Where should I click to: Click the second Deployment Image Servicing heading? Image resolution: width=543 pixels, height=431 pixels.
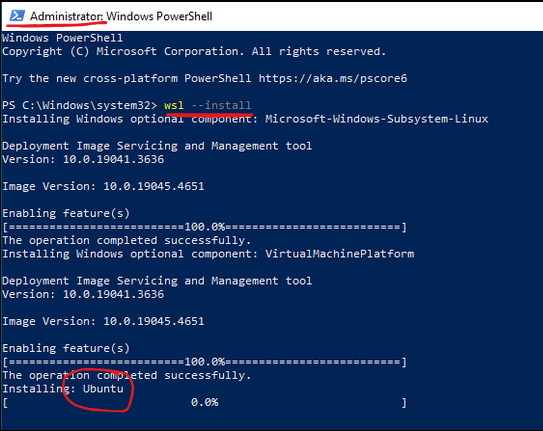coord(157,281)
